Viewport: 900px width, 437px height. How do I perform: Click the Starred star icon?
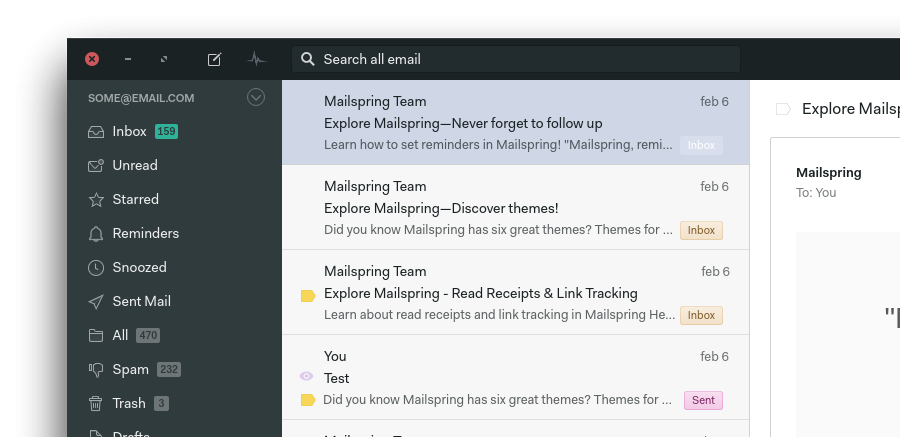coord(96,199)
